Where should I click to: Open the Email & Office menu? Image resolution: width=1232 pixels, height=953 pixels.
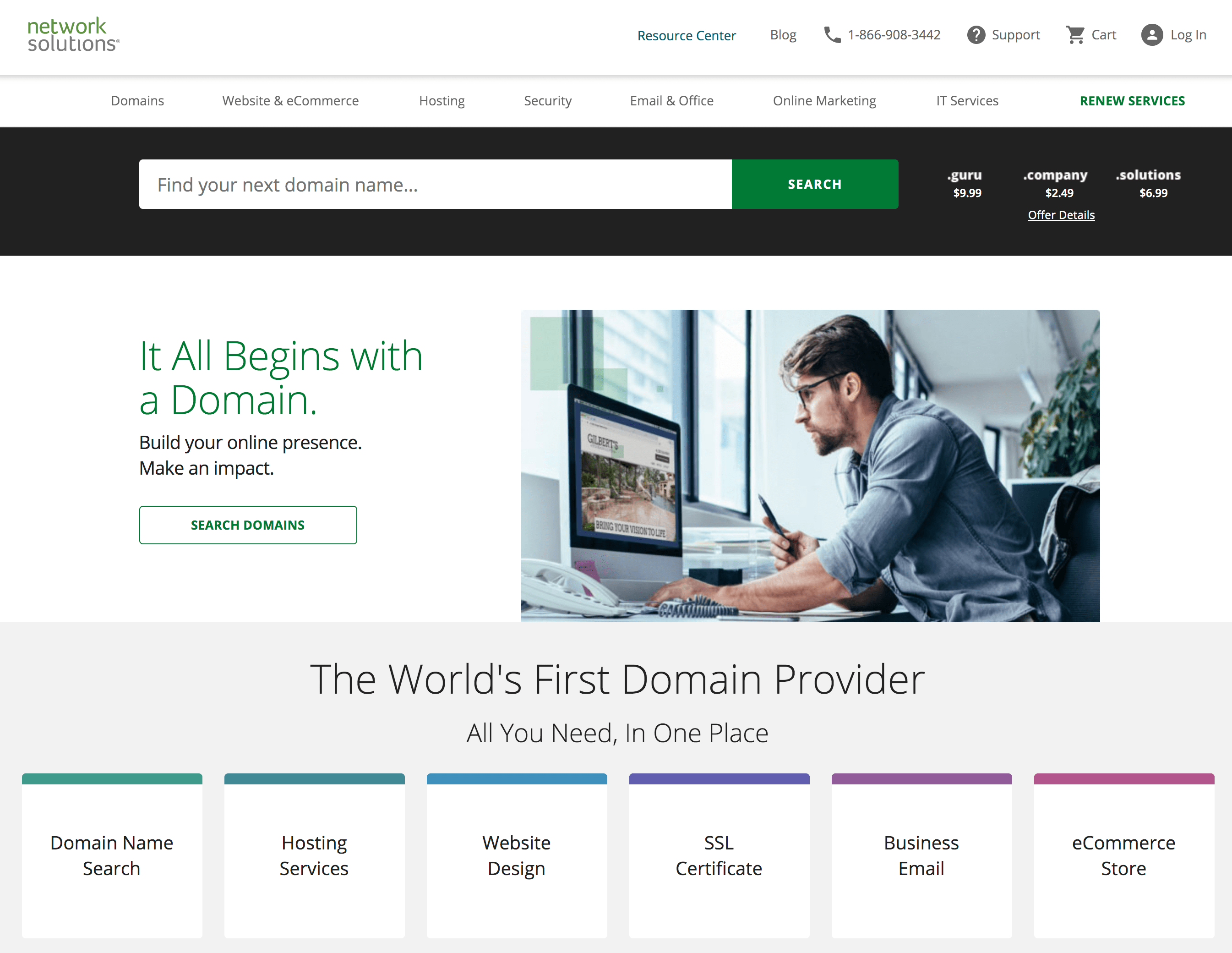pyautogui.click(x=671, y=101)
